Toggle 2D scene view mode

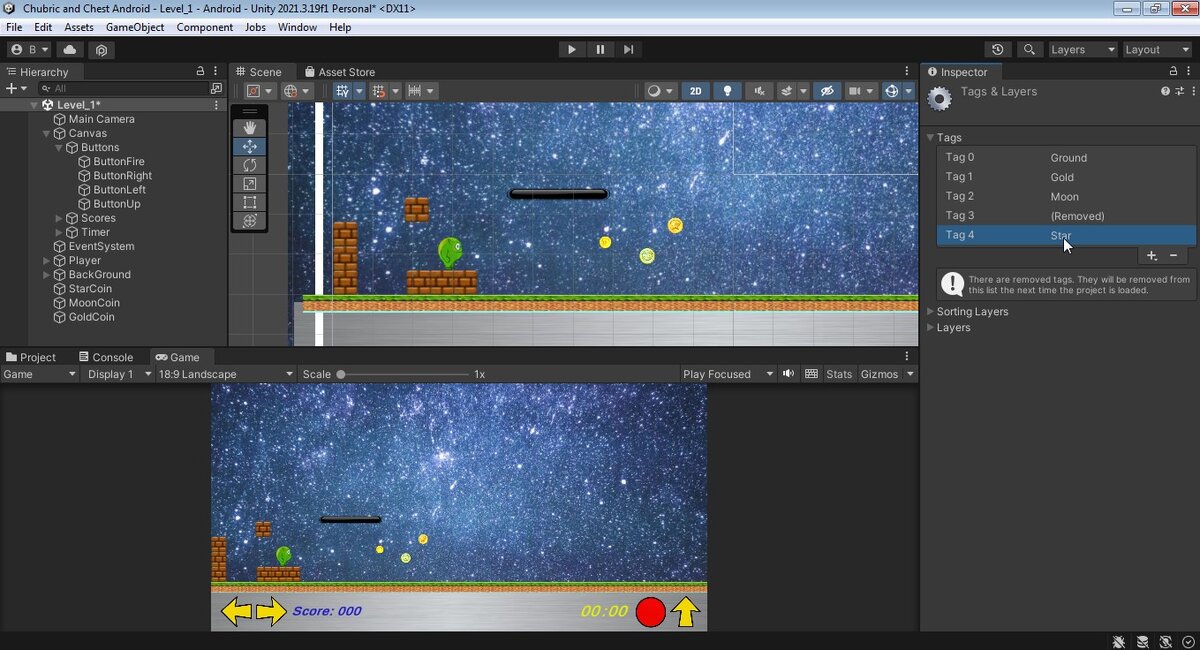point(696,91)
